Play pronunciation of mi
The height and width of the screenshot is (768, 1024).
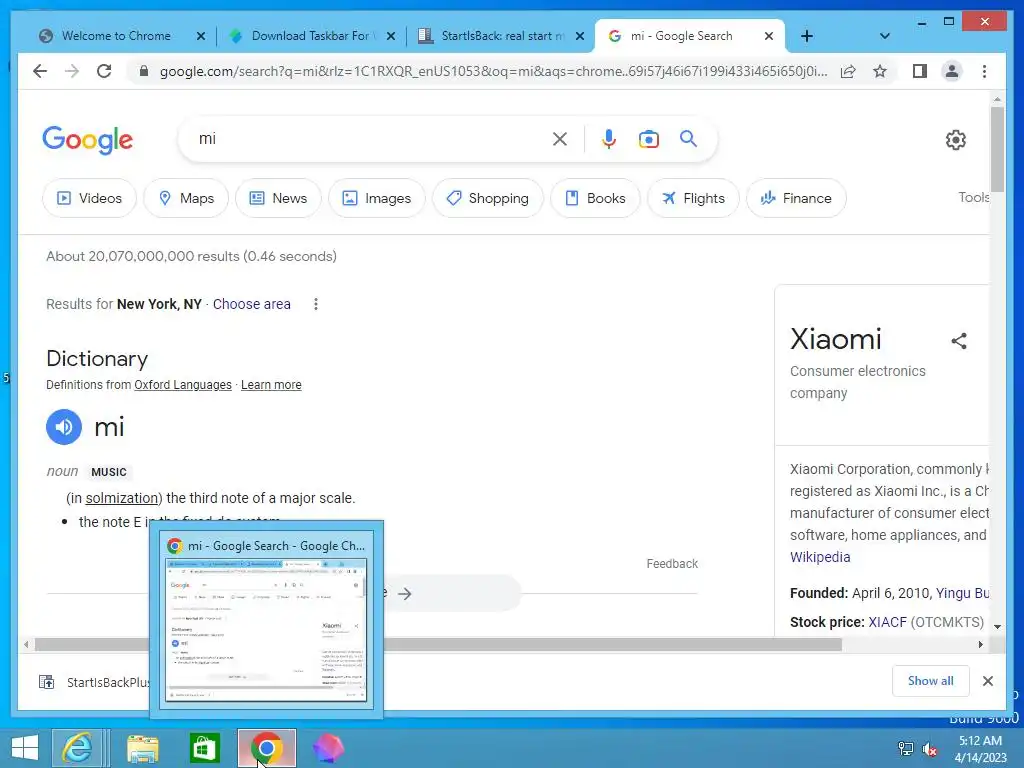coord(64,427)
